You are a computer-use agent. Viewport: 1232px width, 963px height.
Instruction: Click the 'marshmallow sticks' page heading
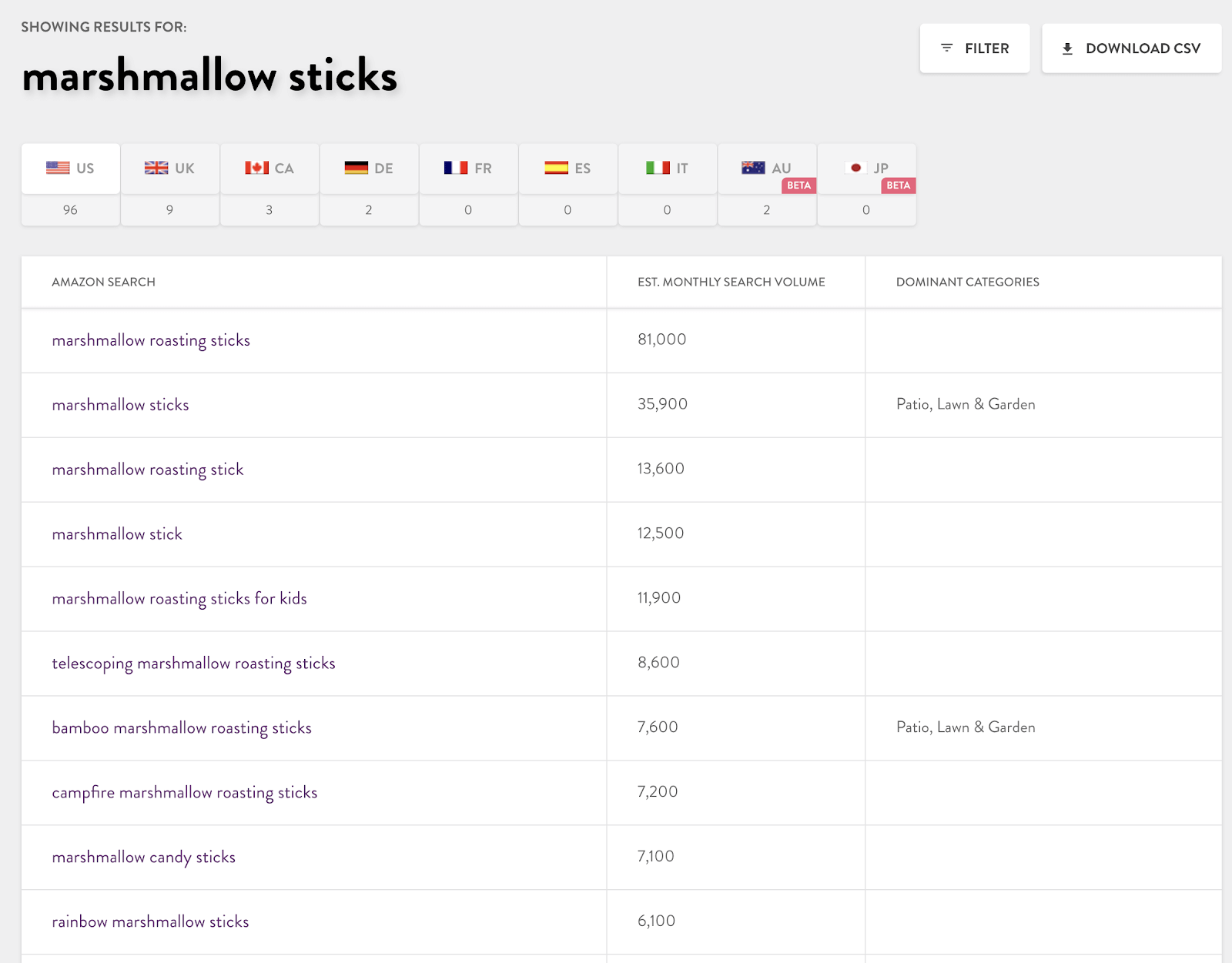tap(209, 76)
